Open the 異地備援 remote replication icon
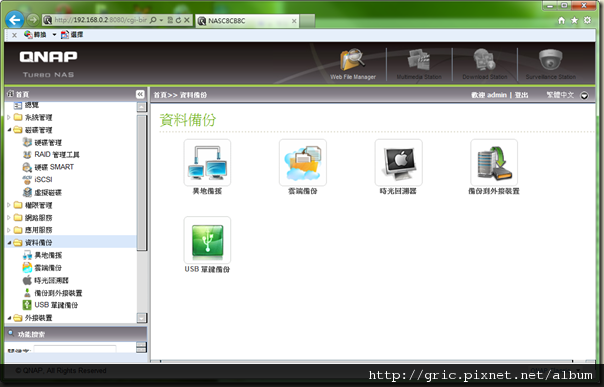 (207, 163)
